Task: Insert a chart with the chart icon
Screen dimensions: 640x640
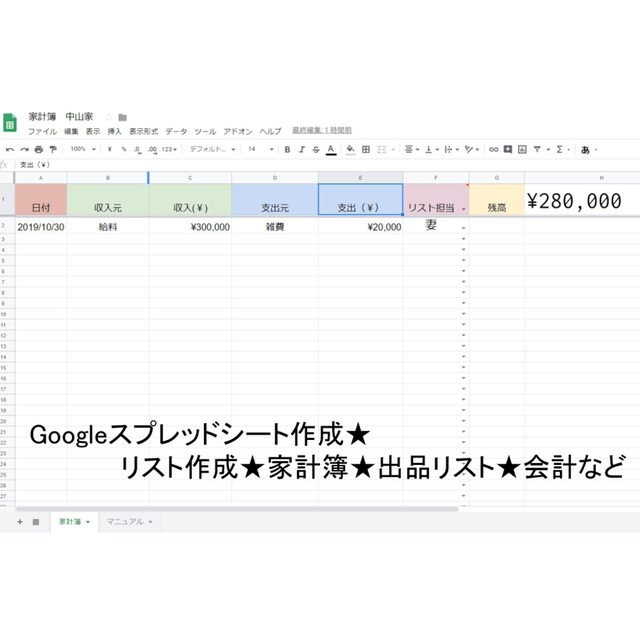Action: pos(522,149)
